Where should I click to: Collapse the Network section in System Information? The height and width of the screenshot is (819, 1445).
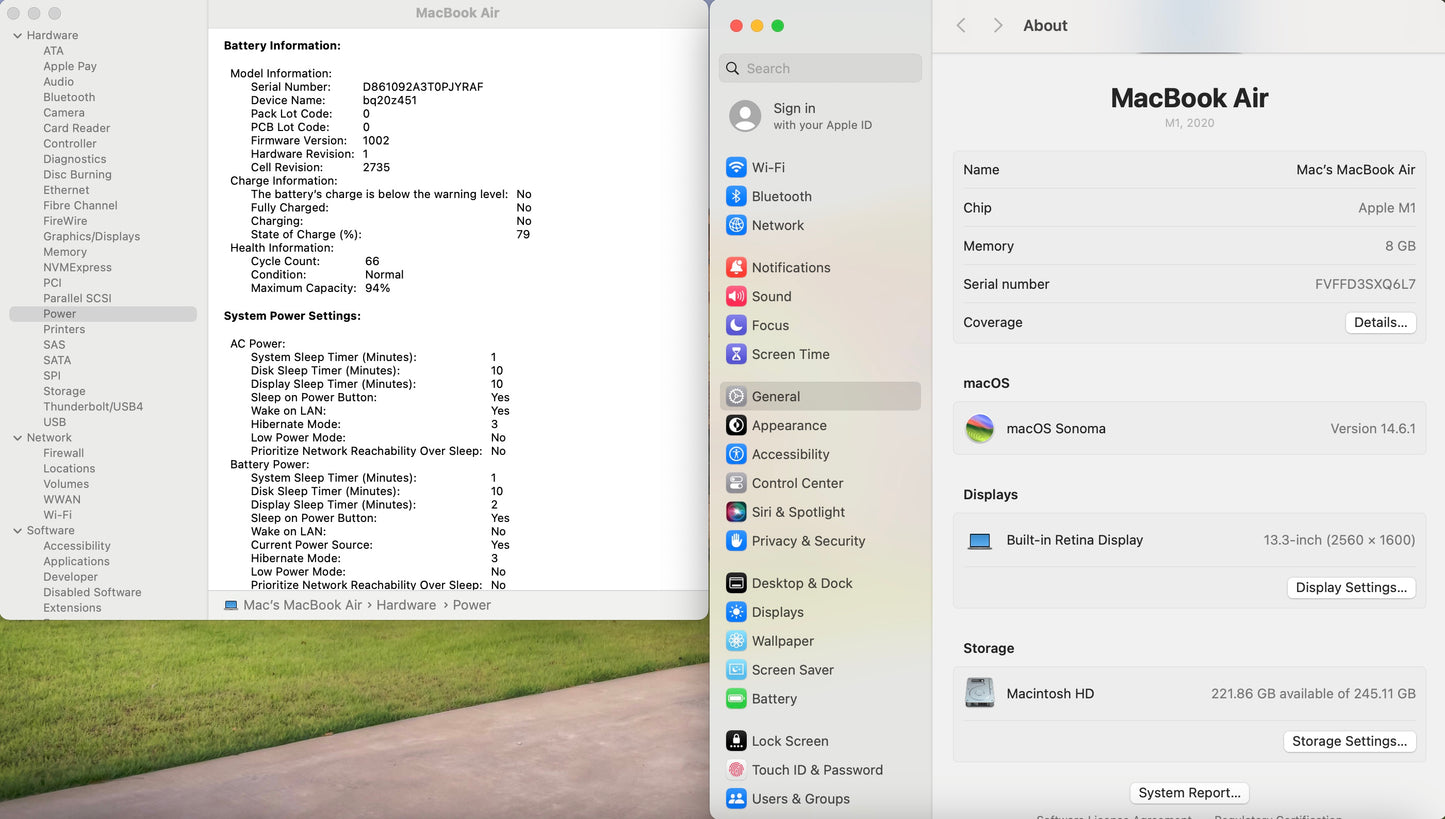pyautogui.click(x=17, y=437)
